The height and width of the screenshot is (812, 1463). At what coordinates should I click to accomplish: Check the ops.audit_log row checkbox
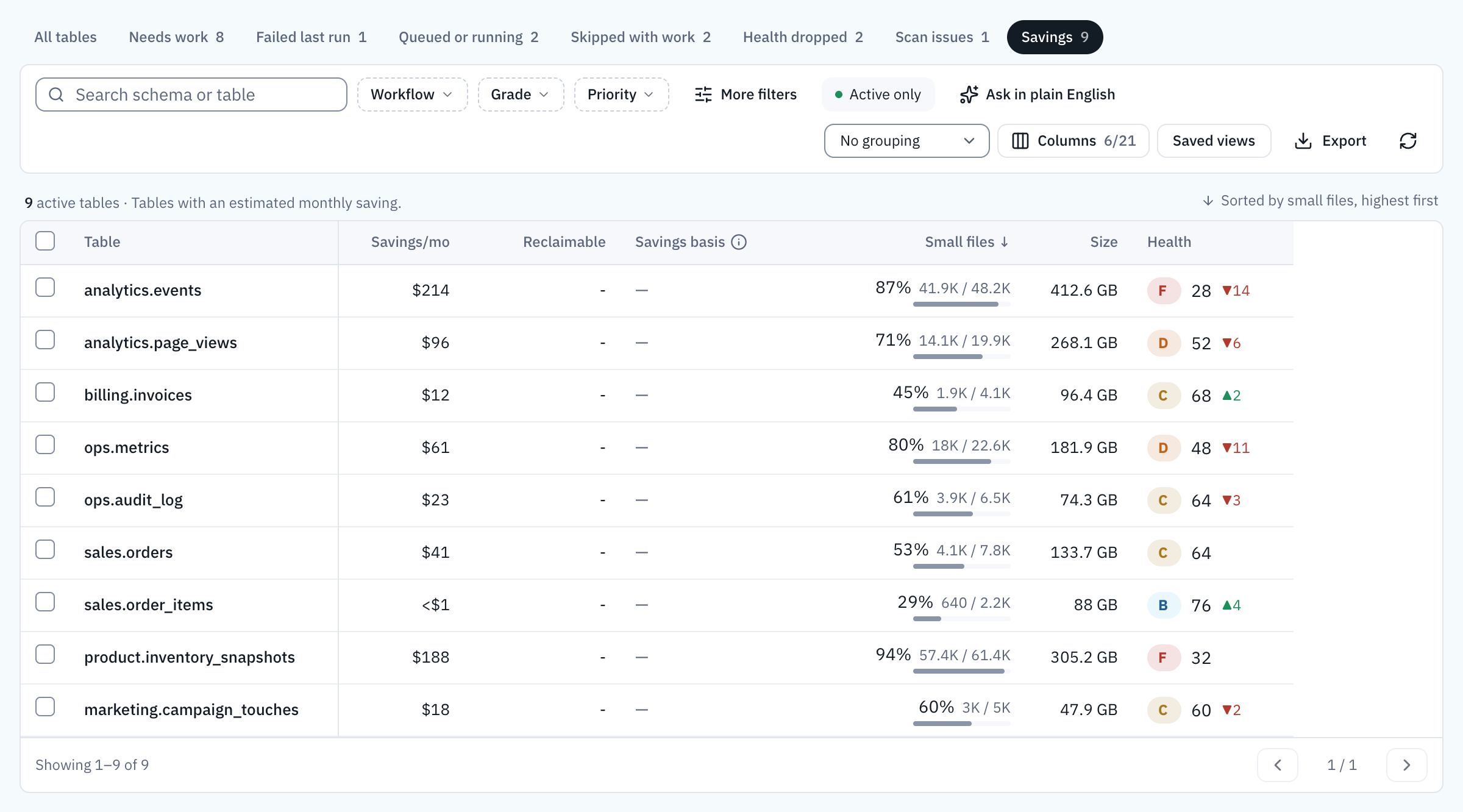coord(45,497)
